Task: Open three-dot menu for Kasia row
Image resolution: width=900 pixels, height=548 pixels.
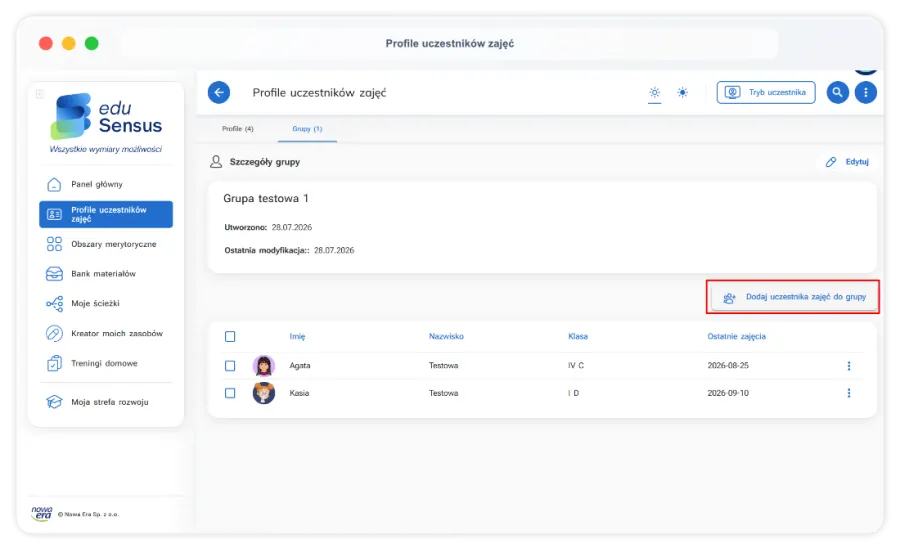Action: pyautogui.click(x=849, y=393)
